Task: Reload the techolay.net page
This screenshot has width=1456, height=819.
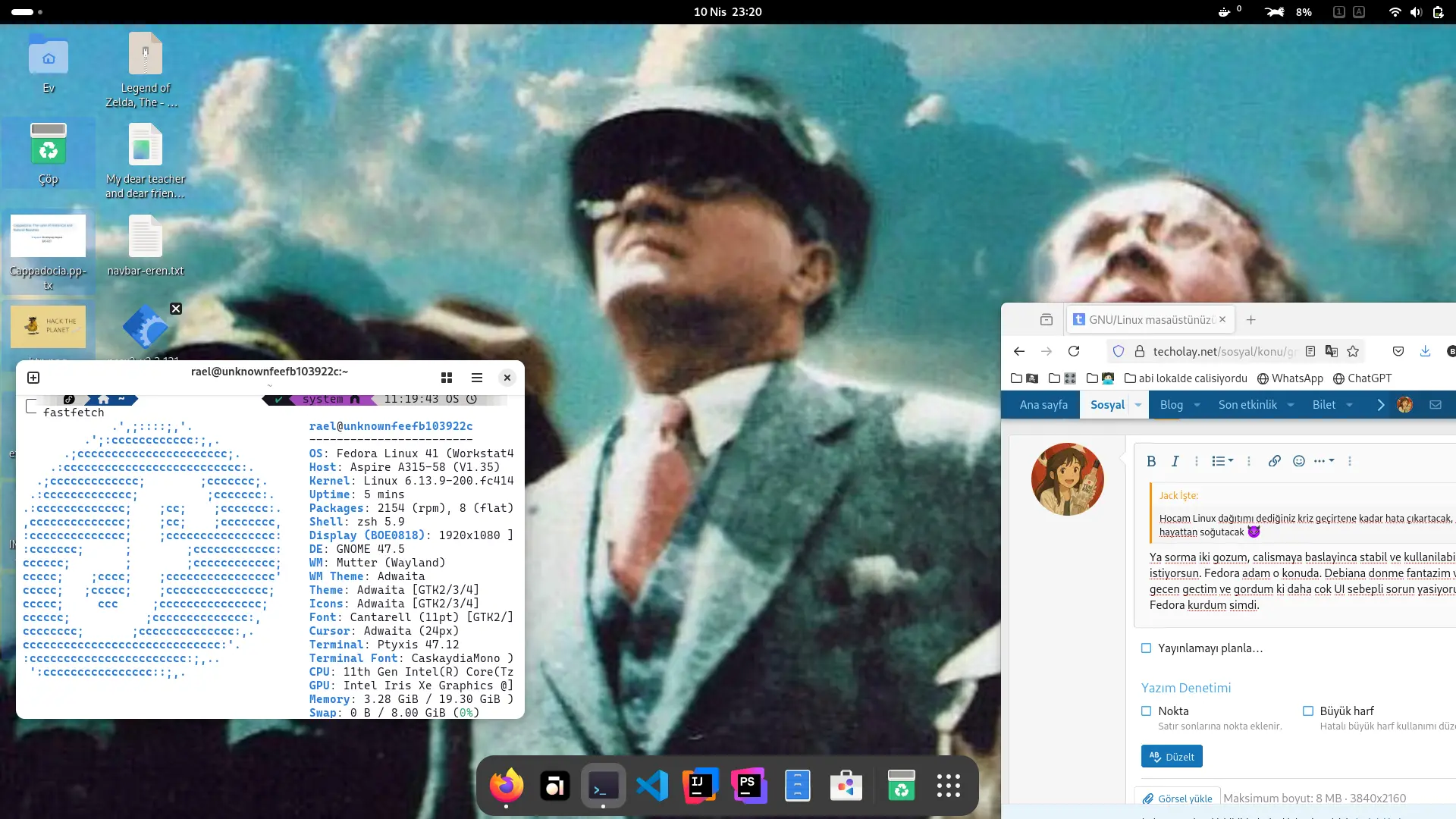Action: (1074, 351)
